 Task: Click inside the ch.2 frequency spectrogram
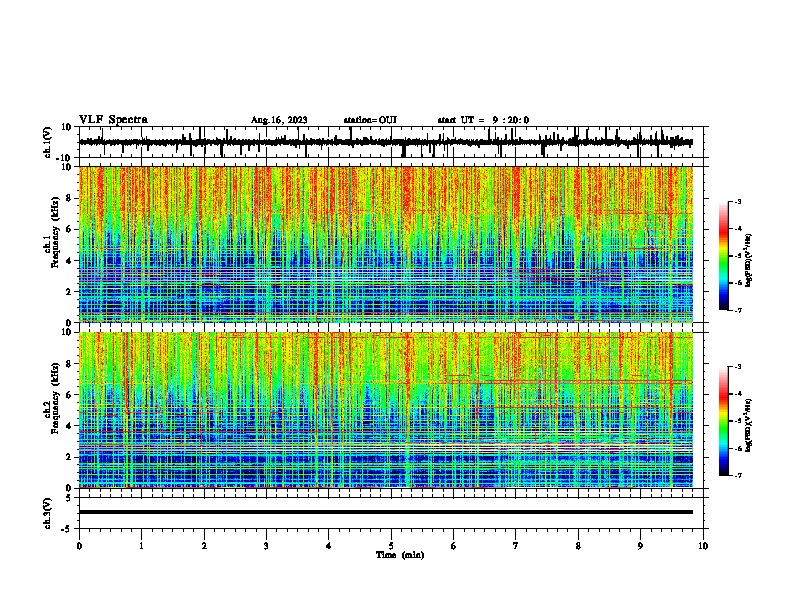coord(386,410)
